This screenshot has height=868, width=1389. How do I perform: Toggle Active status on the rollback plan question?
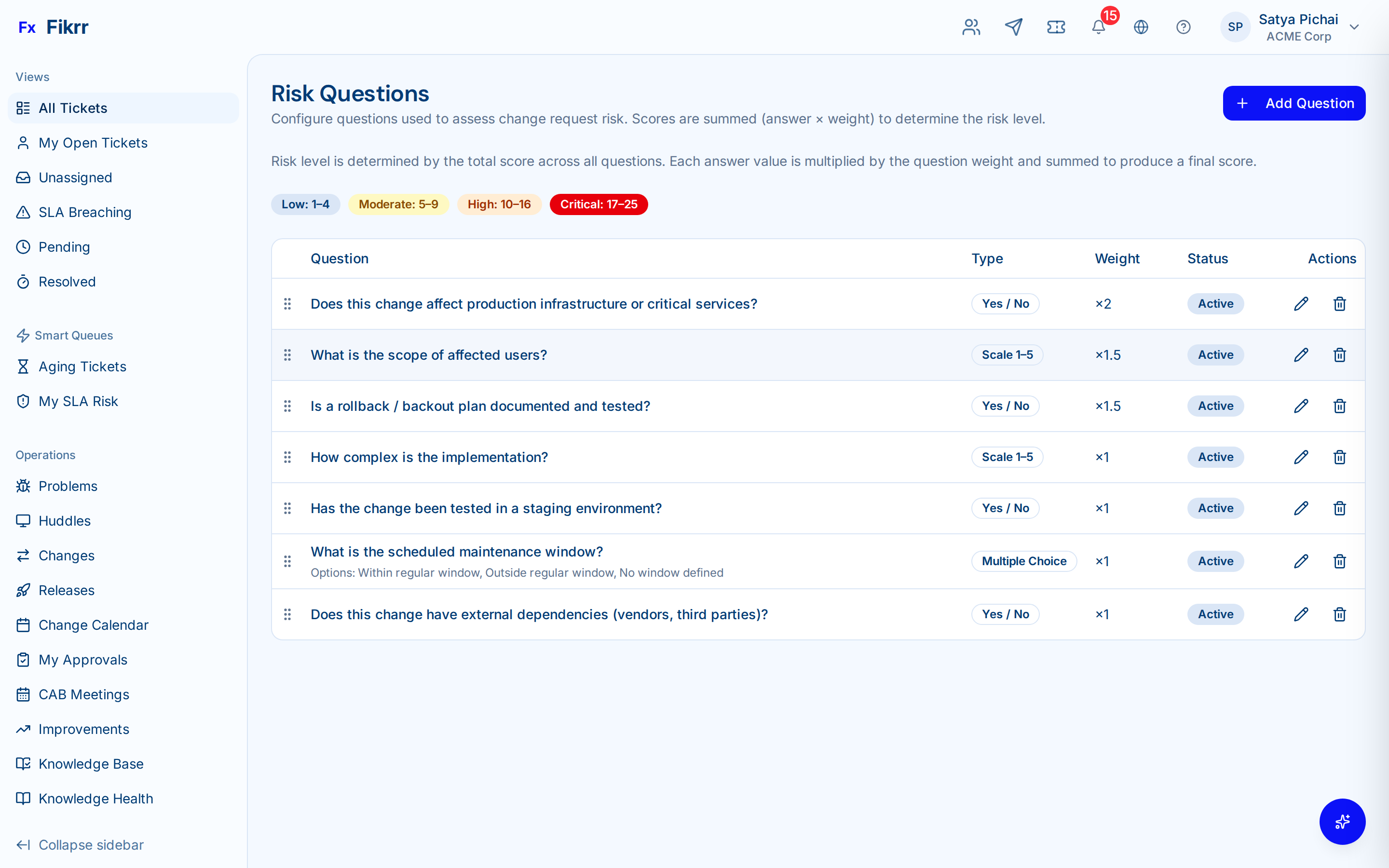1215,406
